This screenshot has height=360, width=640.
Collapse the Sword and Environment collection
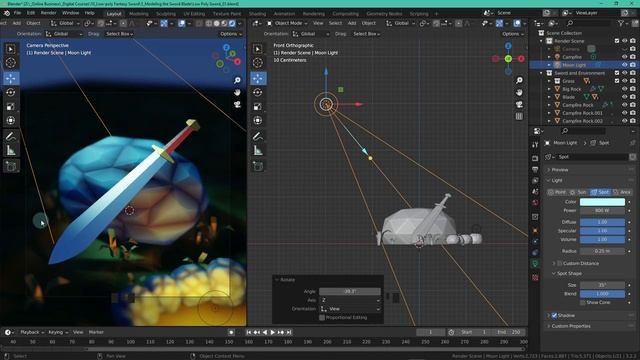(542, 73)
